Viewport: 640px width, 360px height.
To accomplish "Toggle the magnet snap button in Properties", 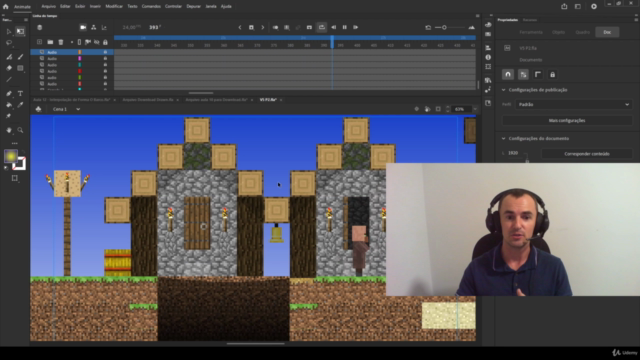I will point(508,74).
